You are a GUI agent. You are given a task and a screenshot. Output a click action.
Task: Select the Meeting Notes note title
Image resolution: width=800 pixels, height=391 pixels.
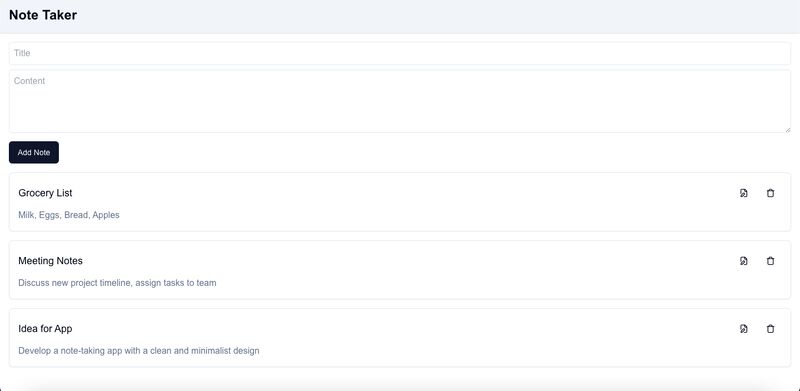(51, 261)
